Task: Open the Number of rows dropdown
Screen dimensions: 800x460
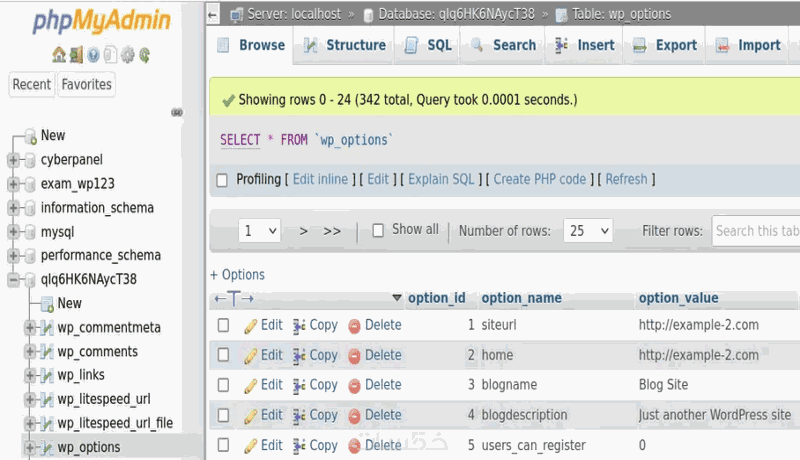Action: click(x=588, y=231)
